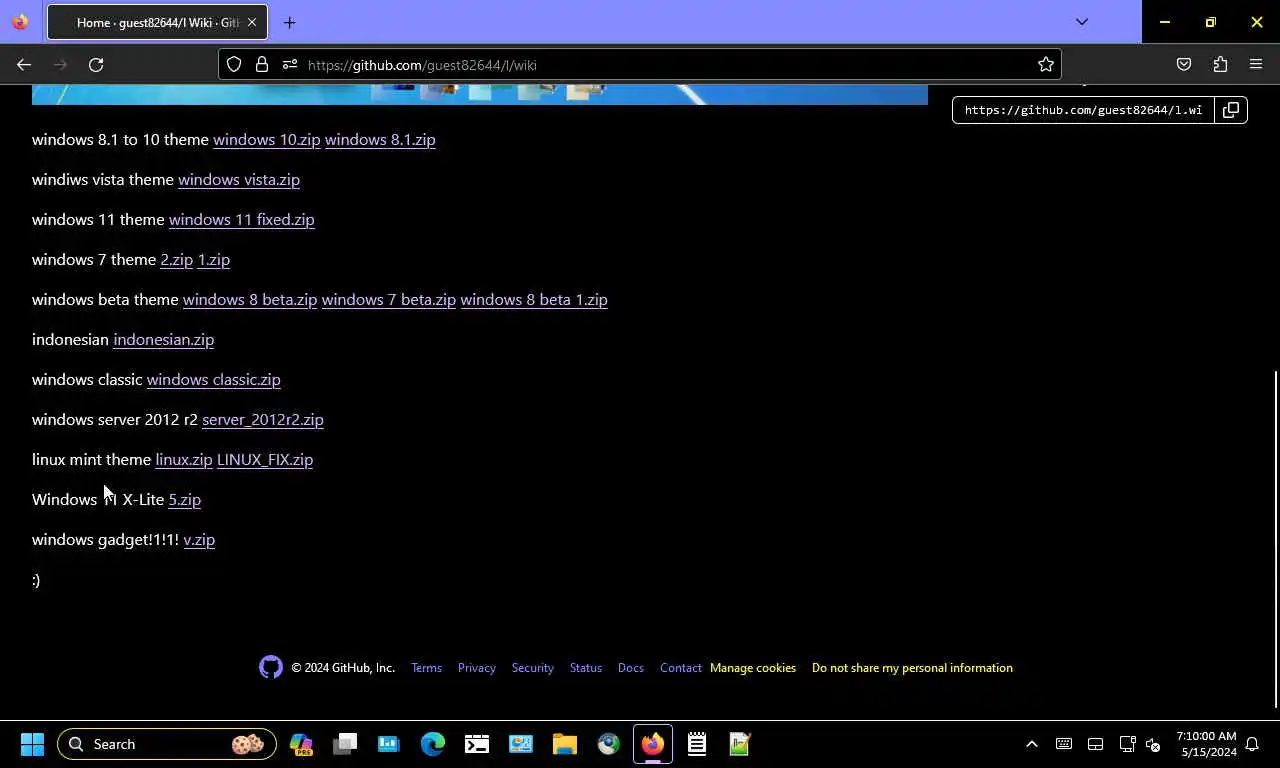Select the wiki clone URL field
The image size is (1280, 768).
1083,110
